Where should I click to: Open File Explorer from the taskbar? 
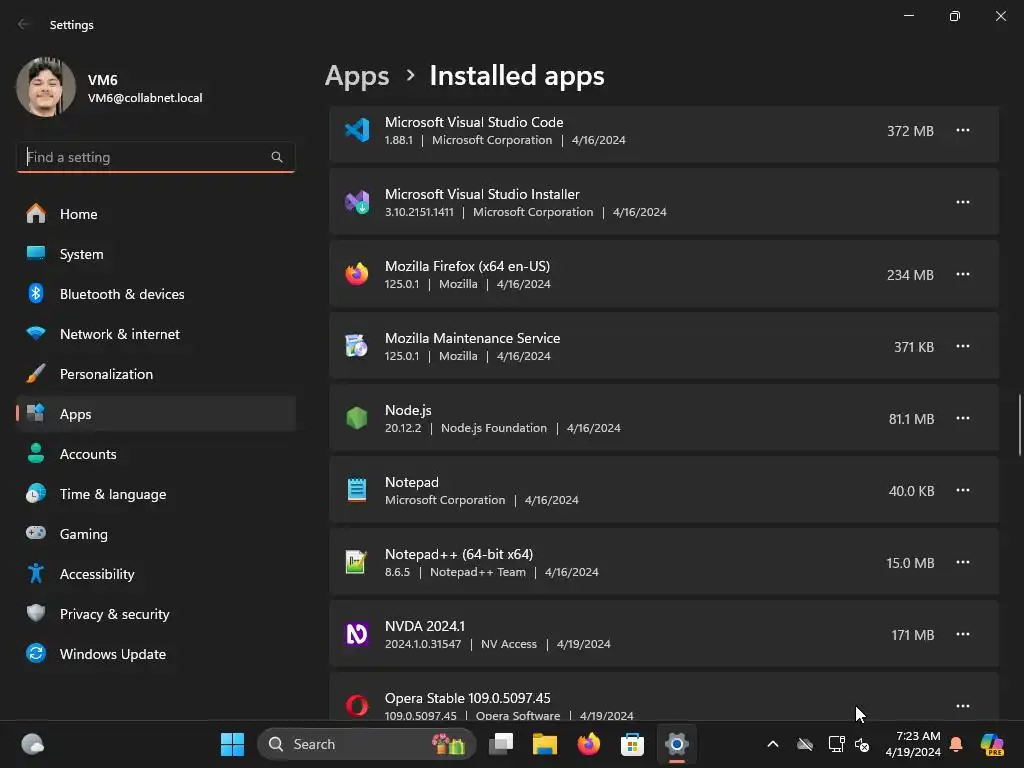[544, 744]
